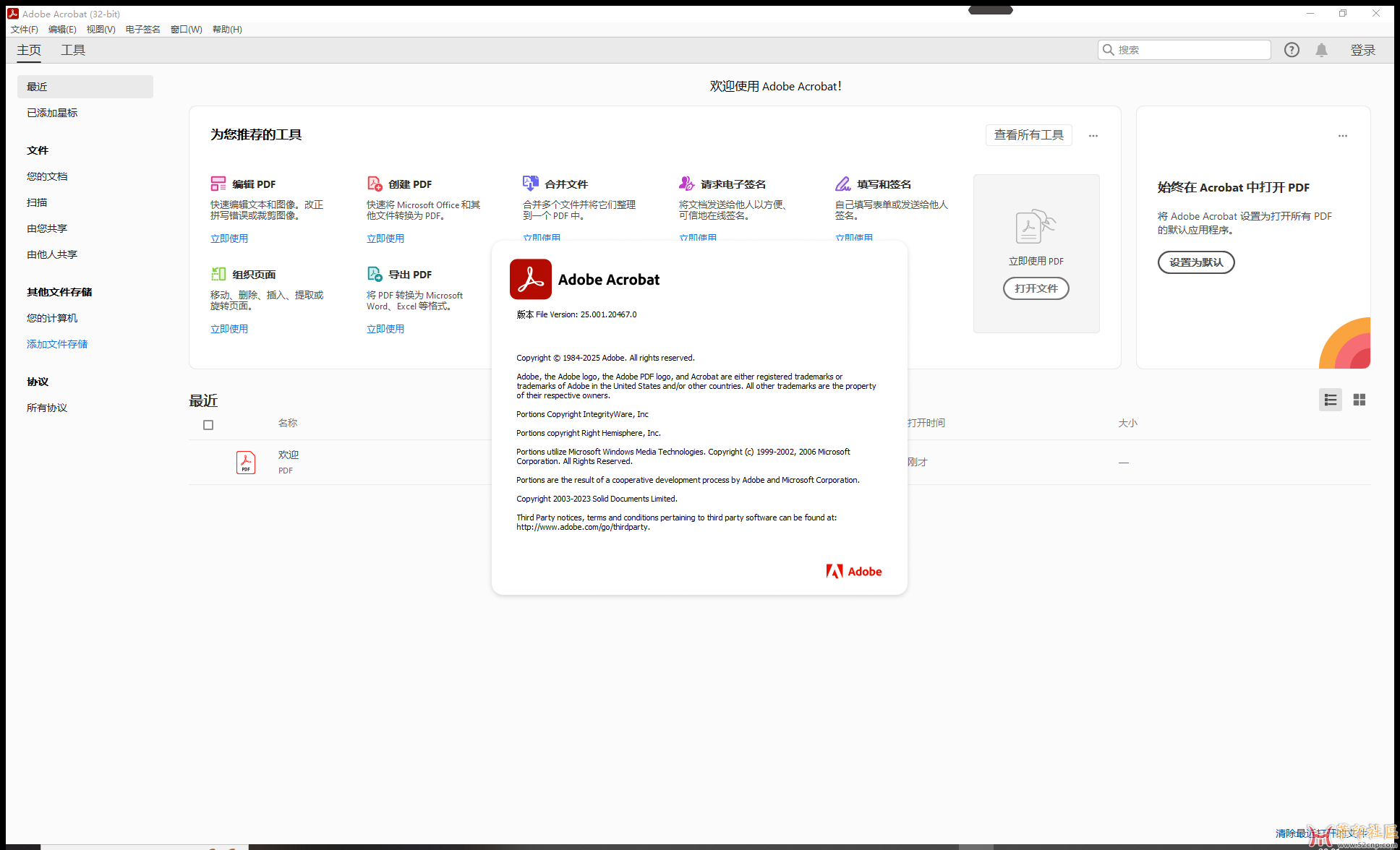This screenshot has width=1400, height=850.
Task: Click 立即使用 under 导出 PDF
Action: coord(385,329)
